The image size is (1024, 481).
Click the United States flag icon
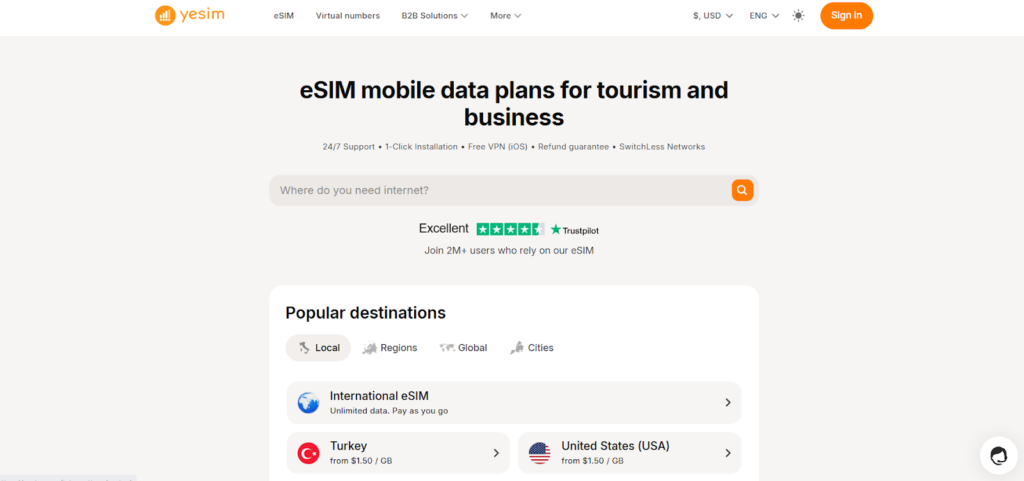[540, 453]
